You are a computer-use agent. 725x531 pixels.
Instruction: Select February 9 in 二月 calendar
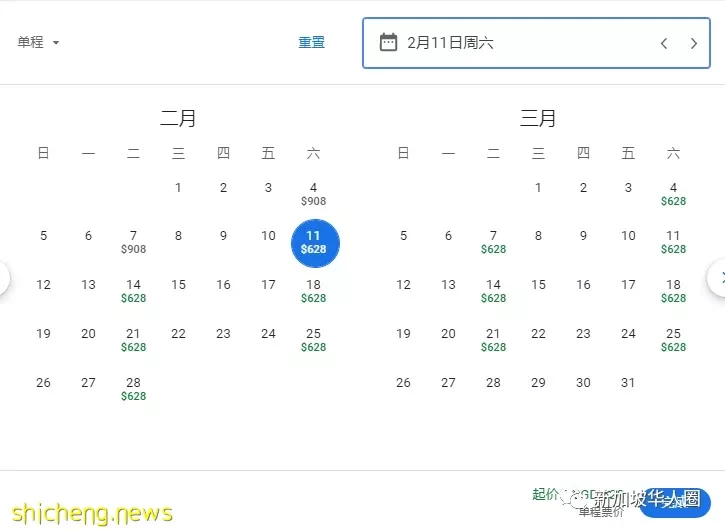point(223,236)
